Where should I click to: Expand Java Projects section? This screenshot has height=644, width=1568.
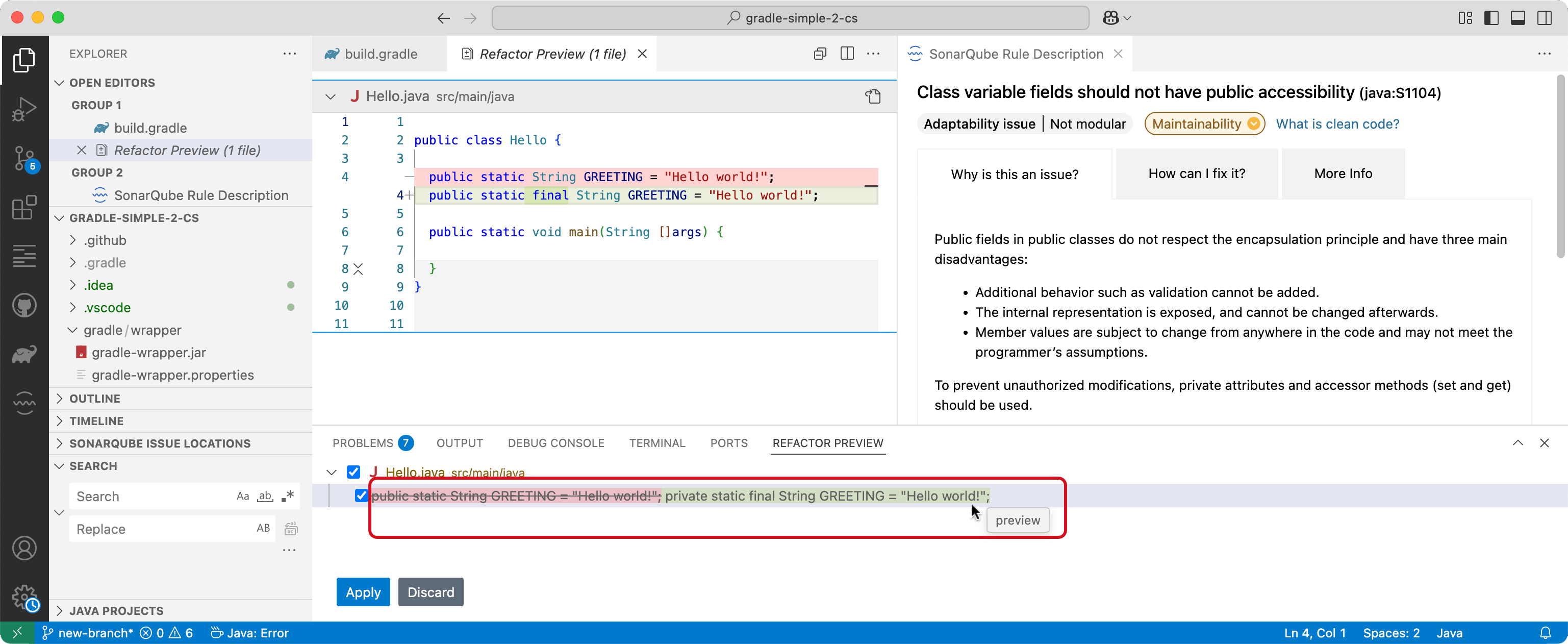click(x=59, y=610)
